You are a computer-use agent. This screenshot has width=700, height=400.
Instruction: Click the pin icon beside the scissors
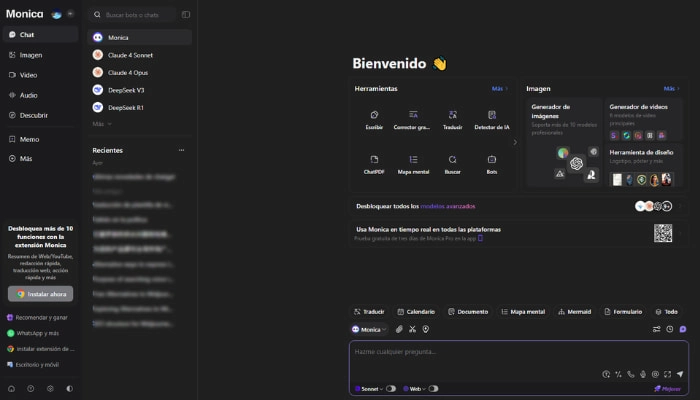[426, 329]
